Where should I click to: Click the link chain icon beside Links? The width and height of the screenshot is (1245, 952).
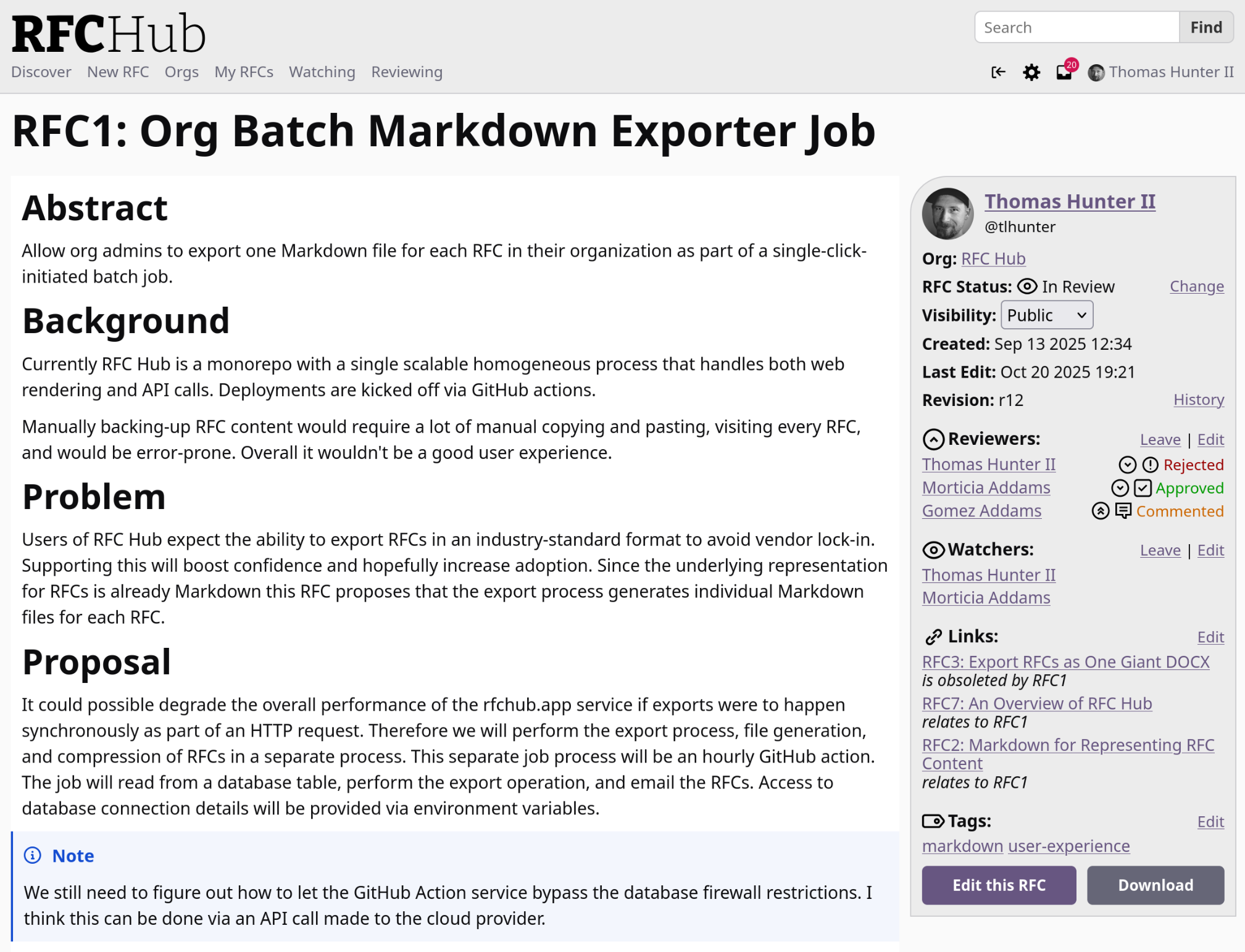(x=933, y=637)
